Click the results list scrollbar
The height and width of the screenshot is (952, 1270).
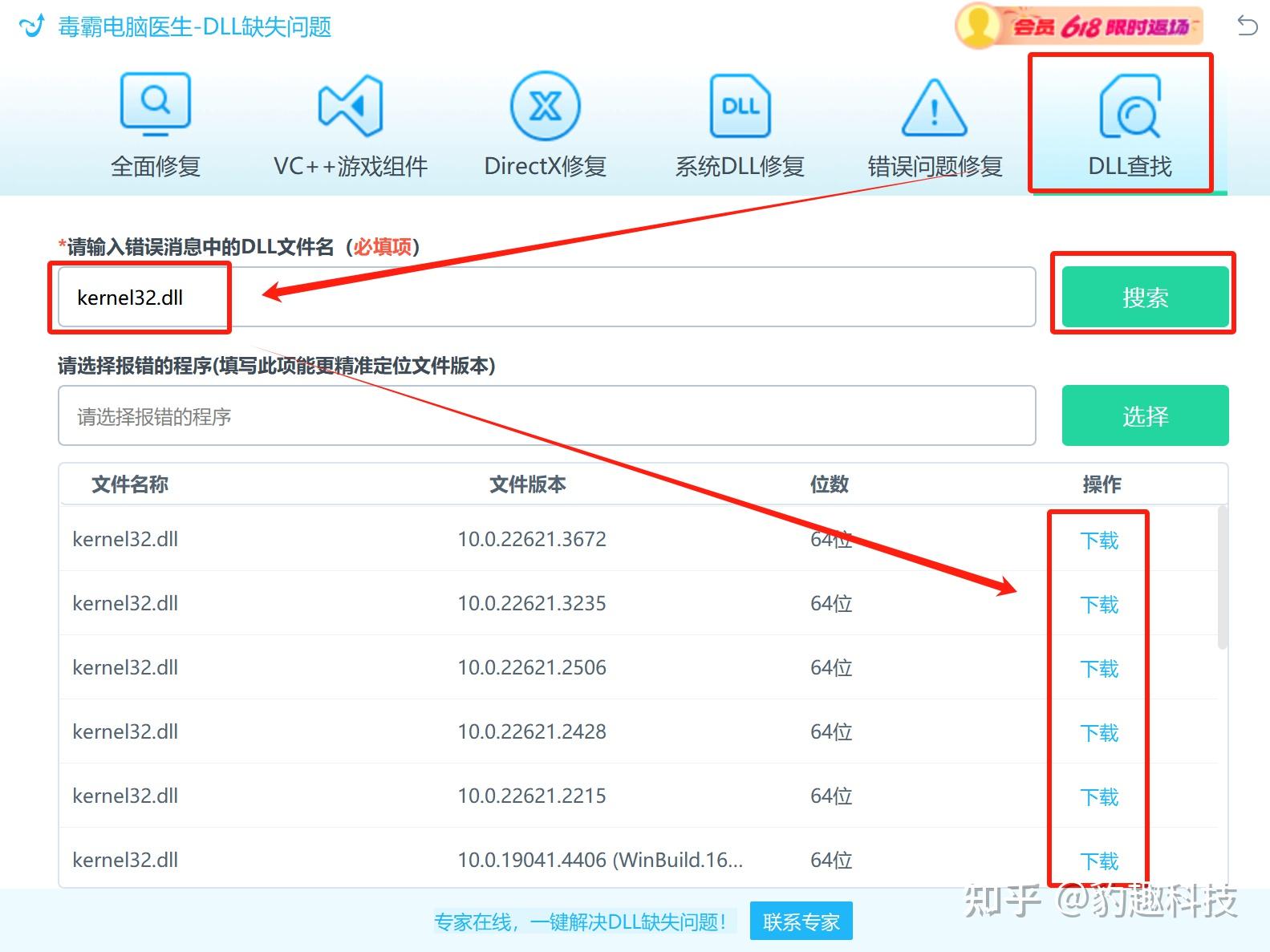pyautogui.click(x=1223, y=577)
